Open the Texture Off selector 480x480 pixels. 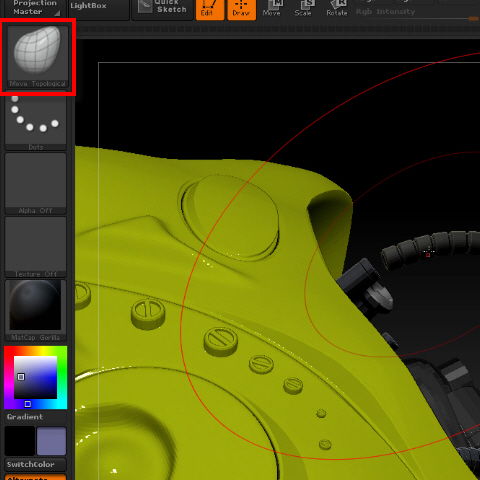[36, 247]
